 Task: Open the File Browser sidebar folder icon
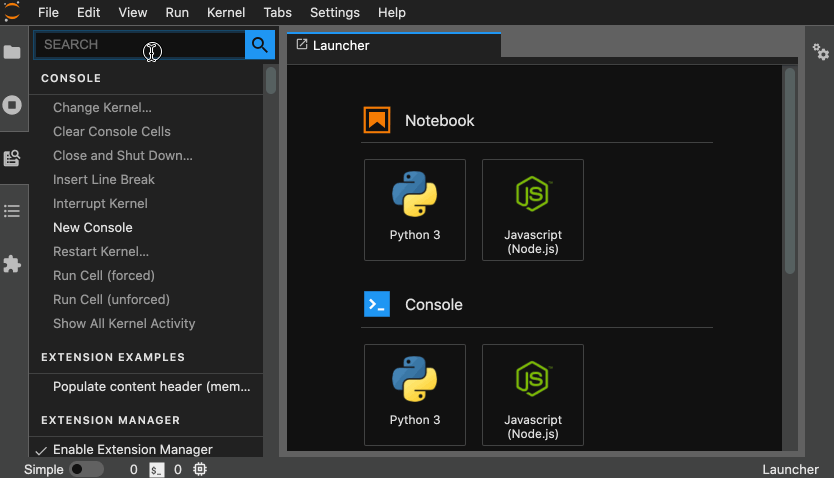pyautogui.click(x=12, y=52)
